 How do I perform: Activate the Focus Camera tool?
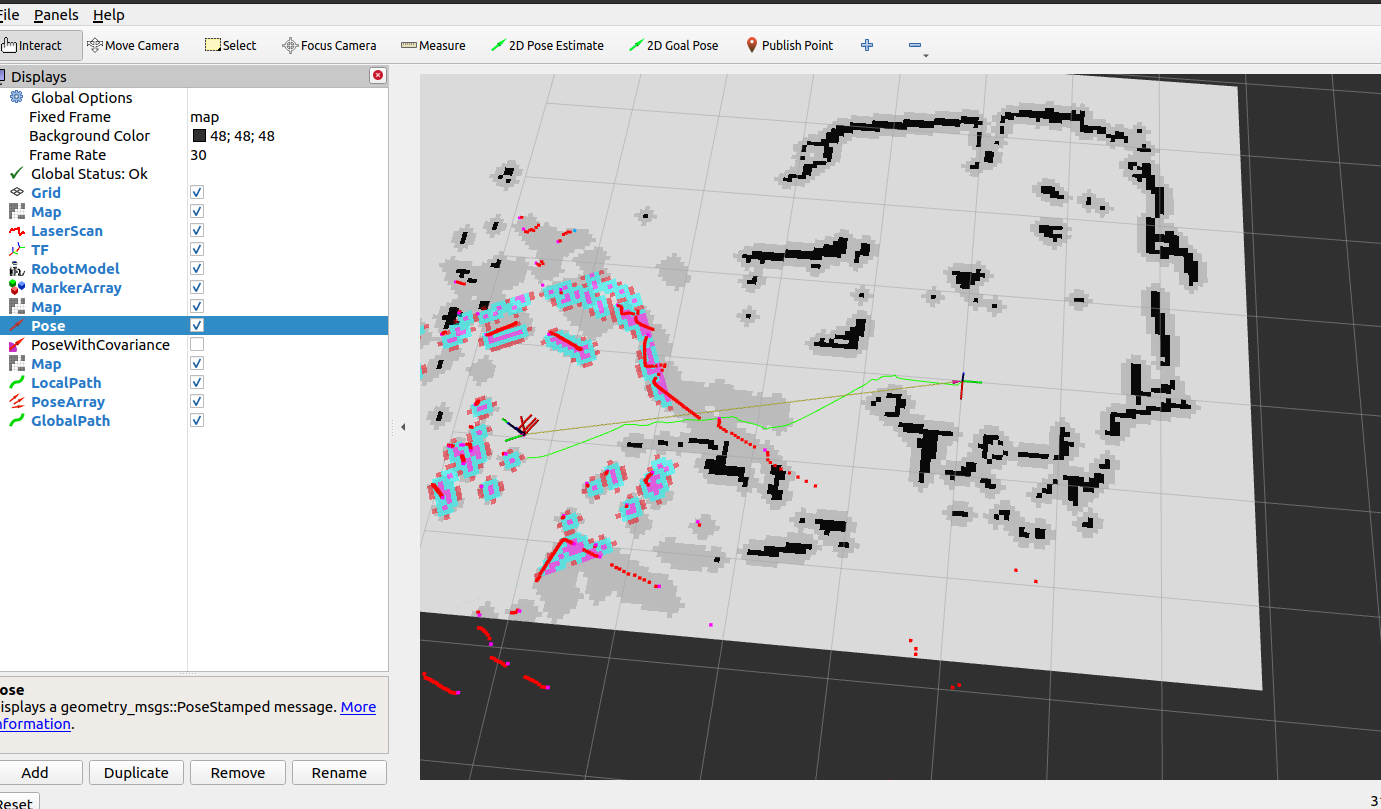pos(329,45)
